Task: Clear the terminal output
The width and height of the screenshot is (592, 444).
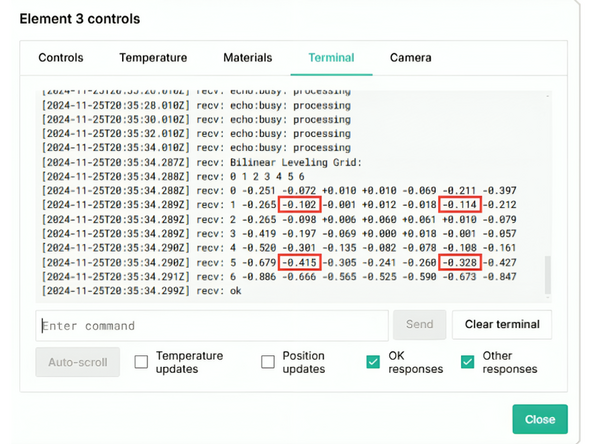Action: coord(502,324)
